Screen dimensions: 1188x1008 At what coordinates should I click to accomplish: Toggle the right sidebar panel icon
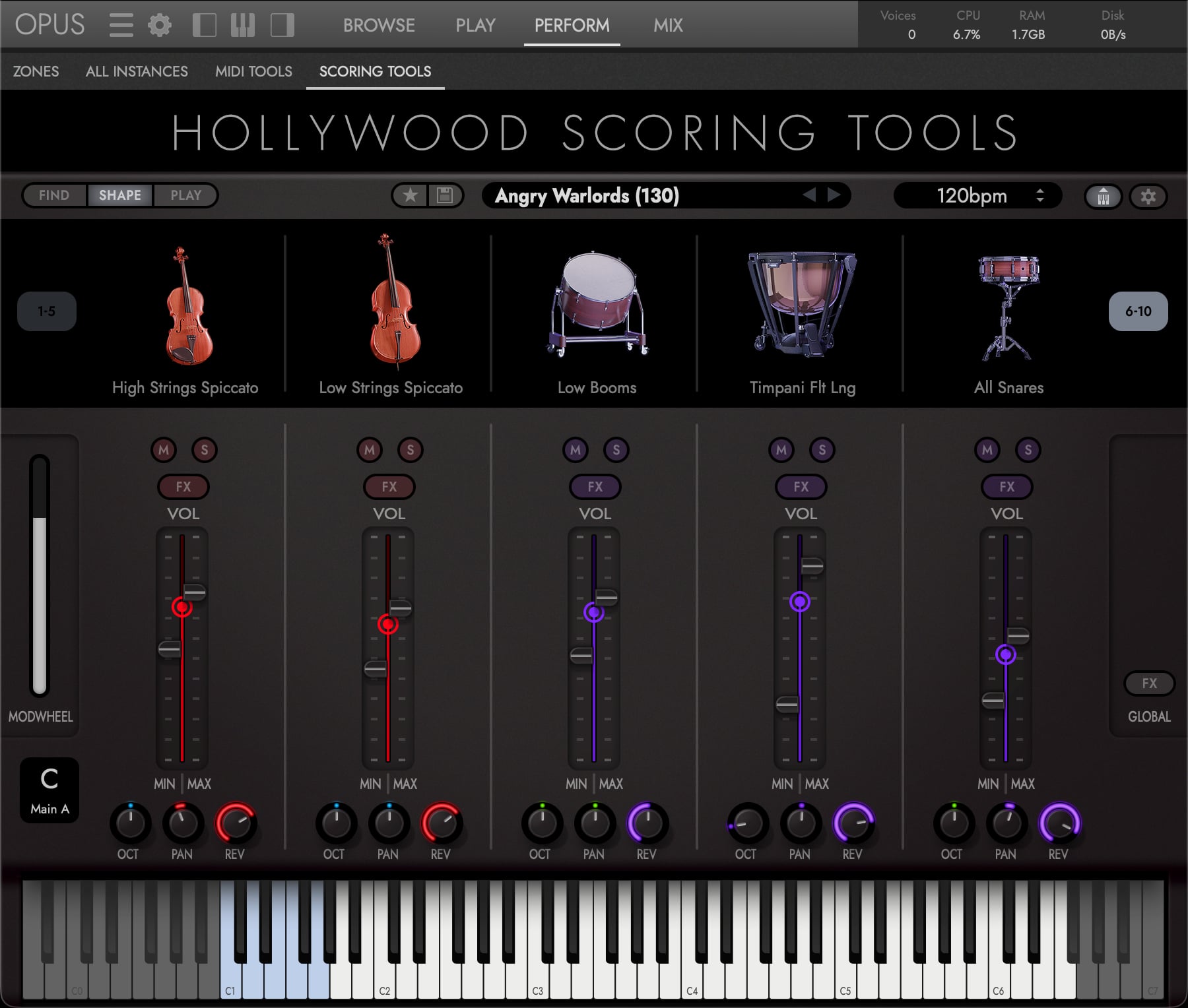pos(282,25)
